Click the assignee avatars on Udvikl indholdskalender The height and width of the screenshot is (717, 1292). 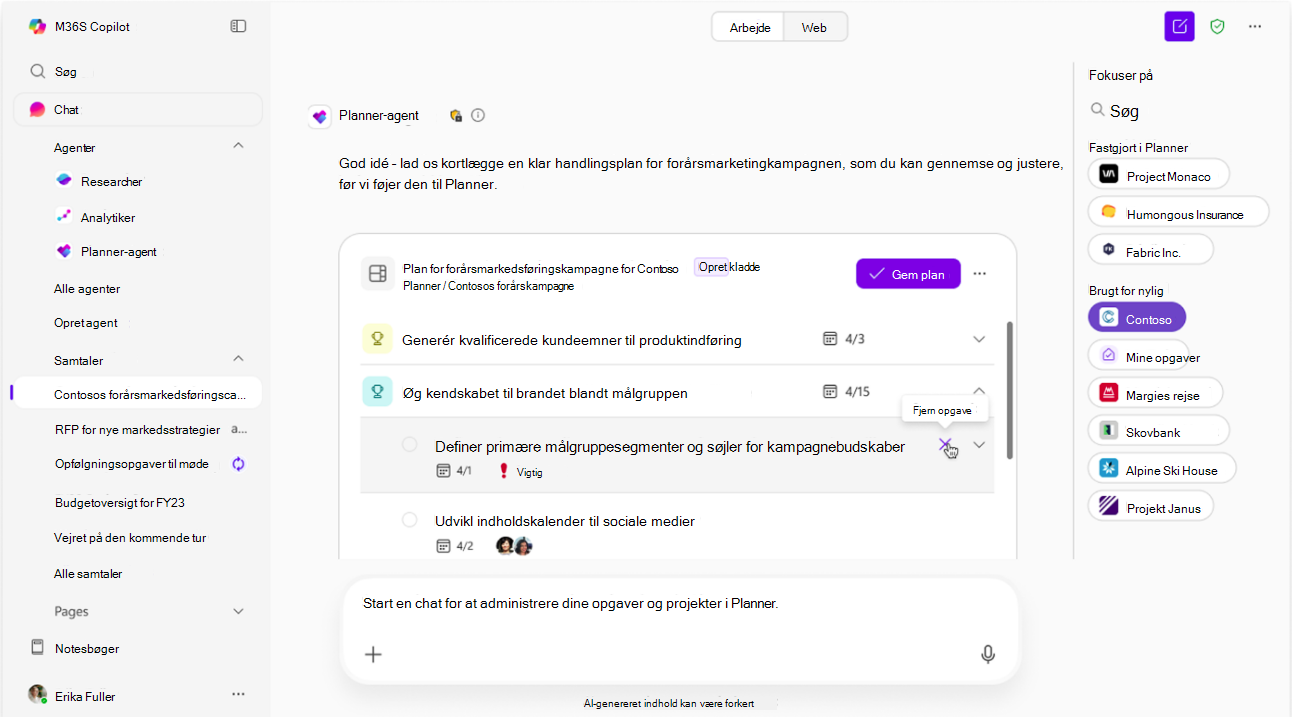(514, 546)
